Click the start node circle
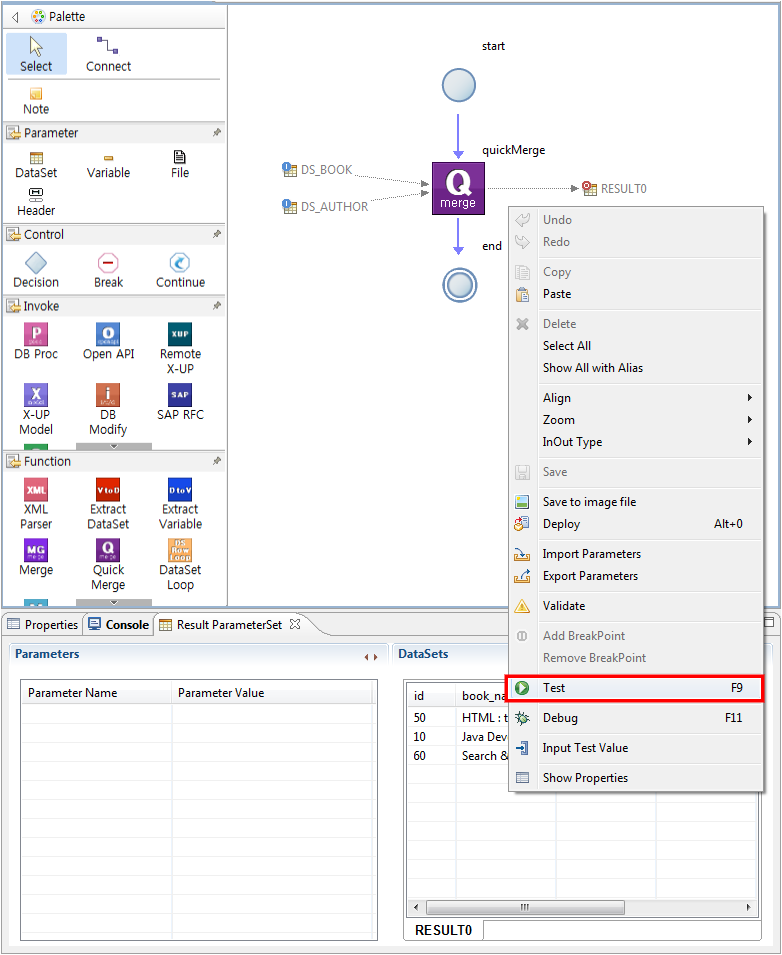This screenshot has width=782, height=955. click(x=459, y=85)
